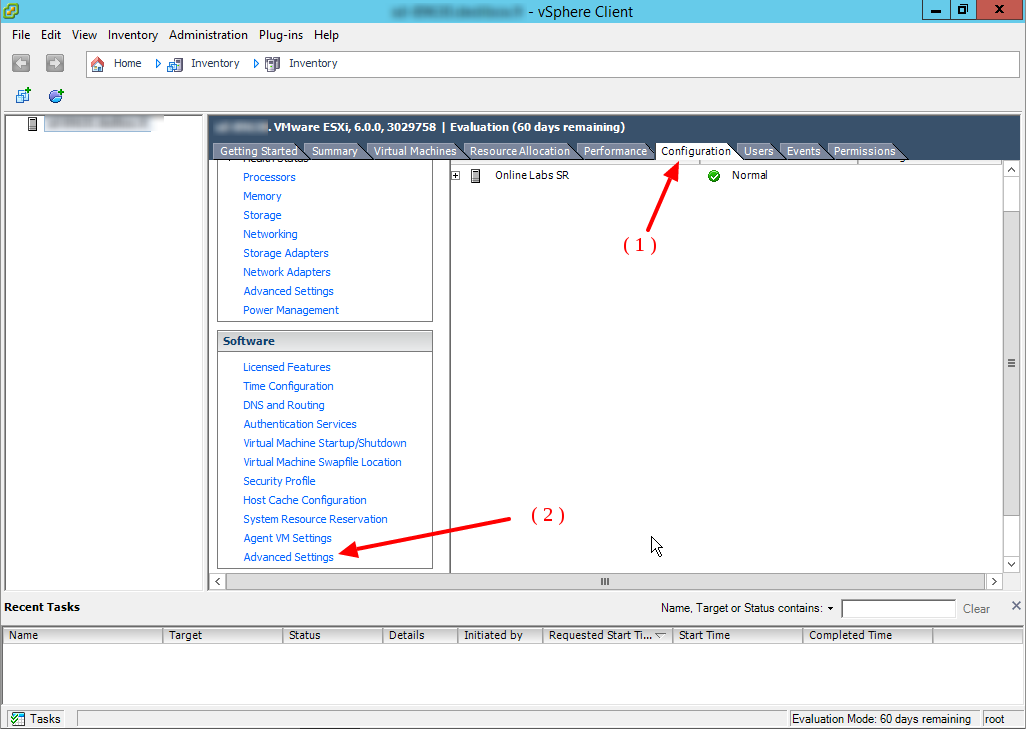Expand the Online Labs SR tree node
1026x729 pixels.
(x=456, y=176)
